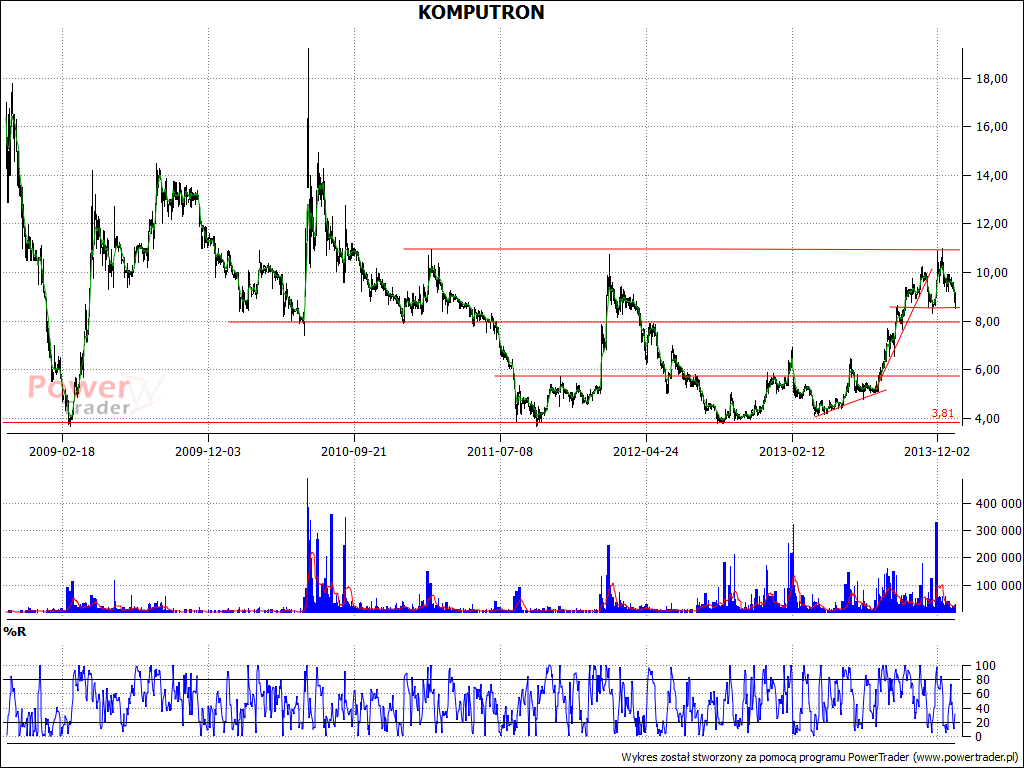The image size is (1024, 768).
Task: Click the PowerTrader credit text at bottom
Action: 821,757
